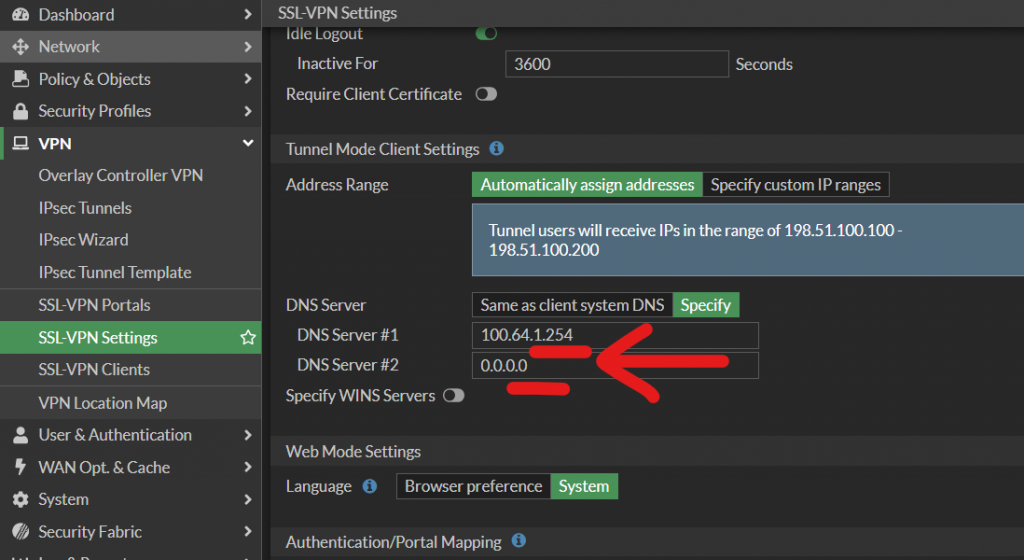Image resolution: width=1024 pixels, height=560 pixels.
Task: Toggle the Idle Logout switch
Action: click(486, 33)
